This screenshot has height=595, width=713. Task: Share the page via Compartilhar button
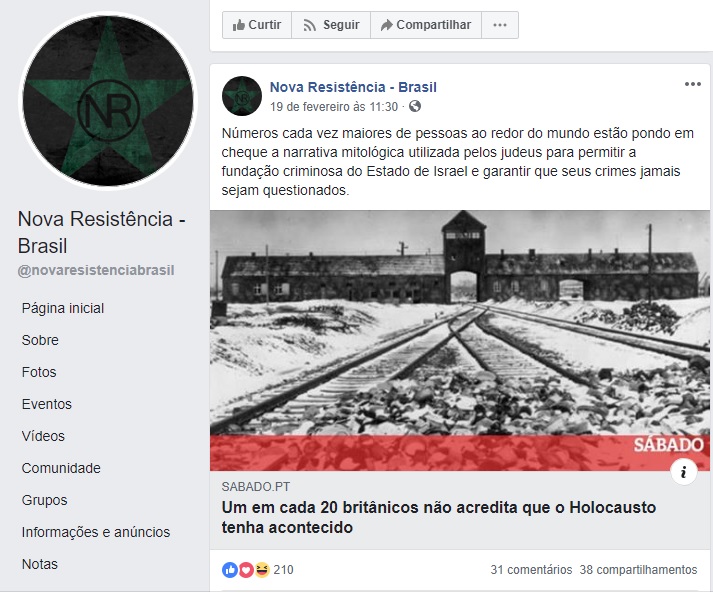coord(426,25)
